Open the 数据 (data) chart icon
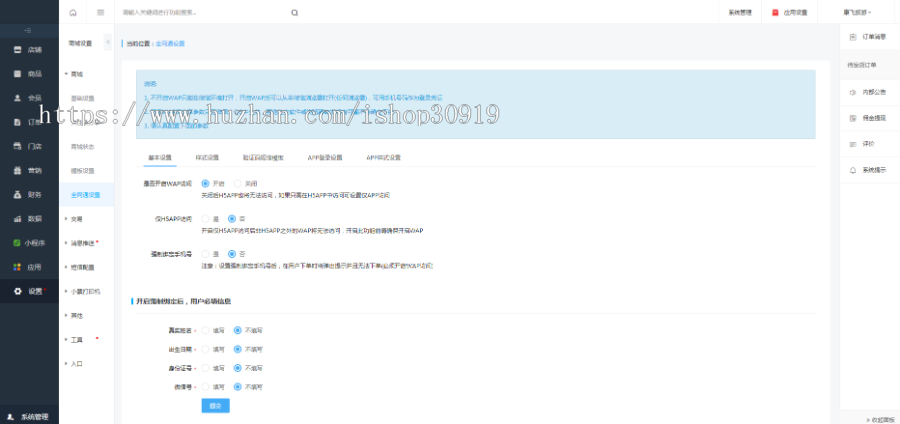This screenshot has width=900, height=424. coord(17,219)
